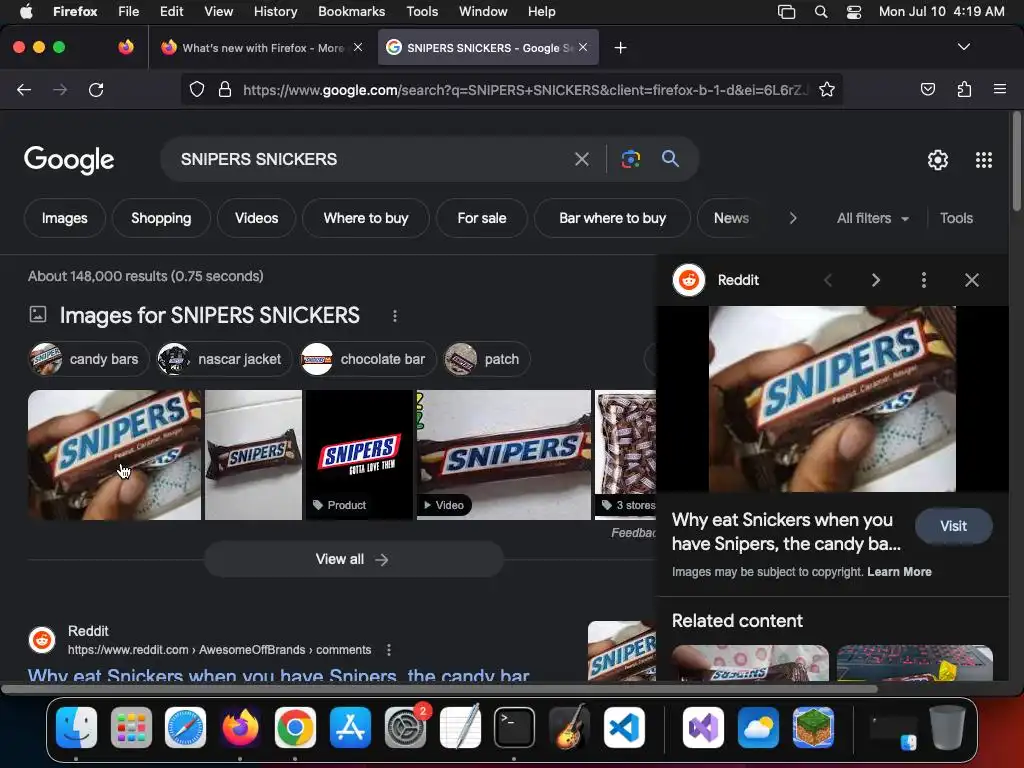The height and width of the screenshot is (768, 1024).
Task: Select the News filter chip
Action: click(x=731, y=218)
